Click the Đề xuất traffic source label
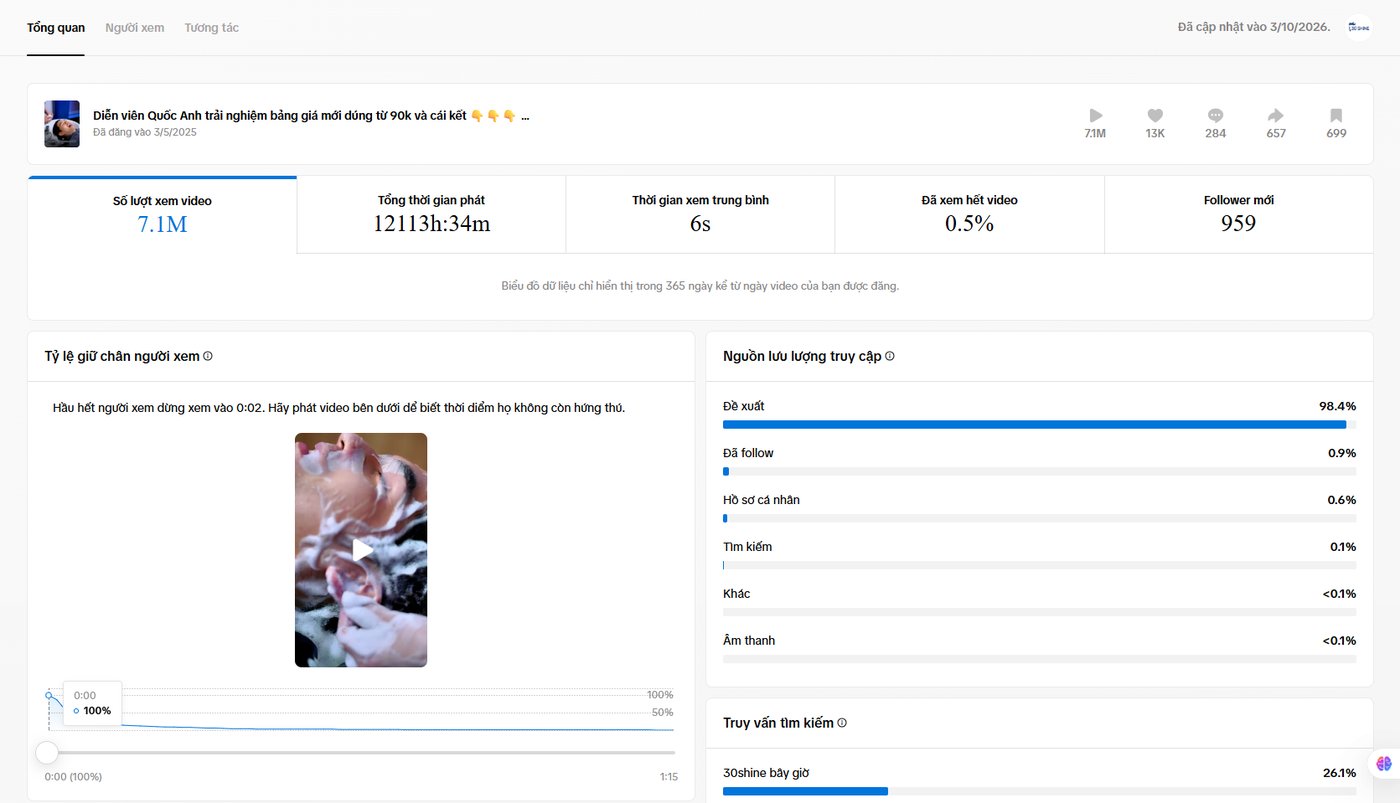 point(744,406)
